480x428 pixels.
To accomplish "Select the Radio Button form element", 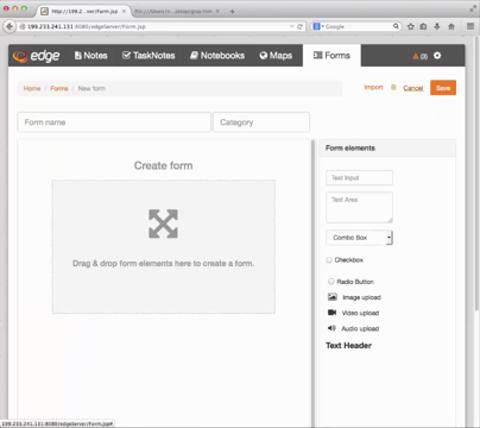I will pos(331,281).
